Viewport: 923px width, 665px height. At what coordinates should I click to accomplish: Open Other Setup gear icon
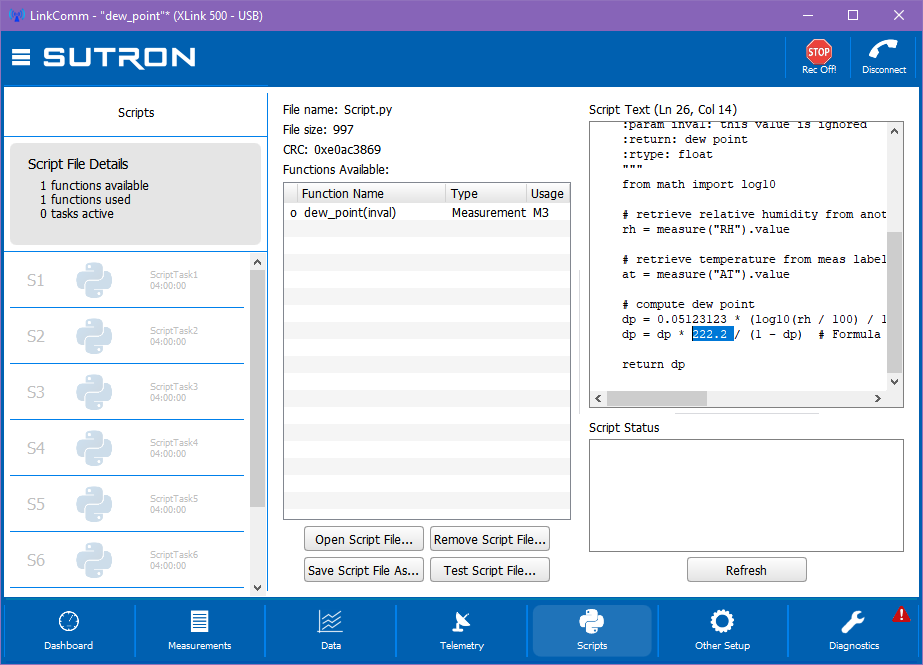pyautogui.click(x=722, y=621)
